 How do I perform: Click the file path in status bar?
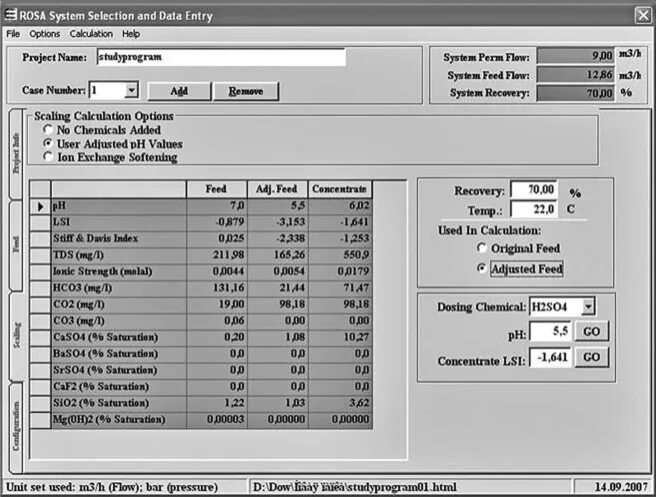[355, 487]
